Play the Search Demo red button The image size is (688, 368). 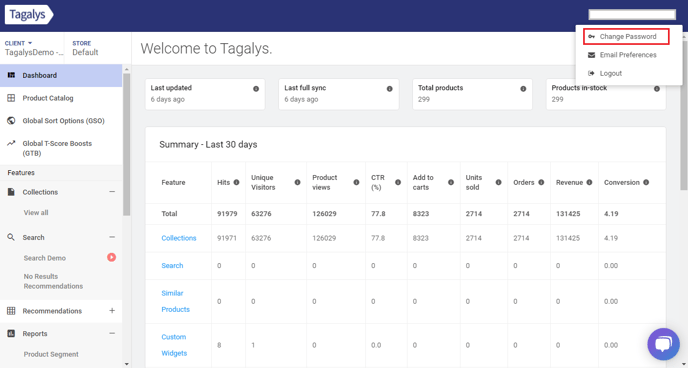(x=111, y=257)
